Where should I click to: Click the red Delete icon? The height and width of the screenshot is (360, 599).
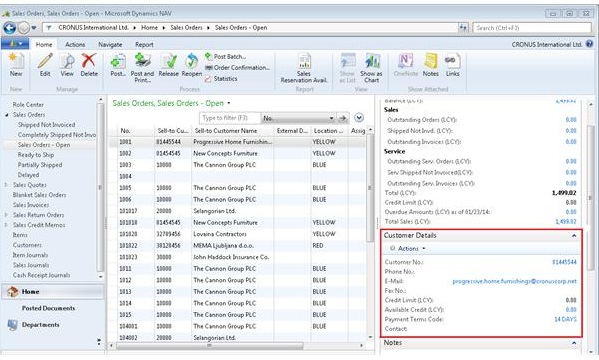89,65
